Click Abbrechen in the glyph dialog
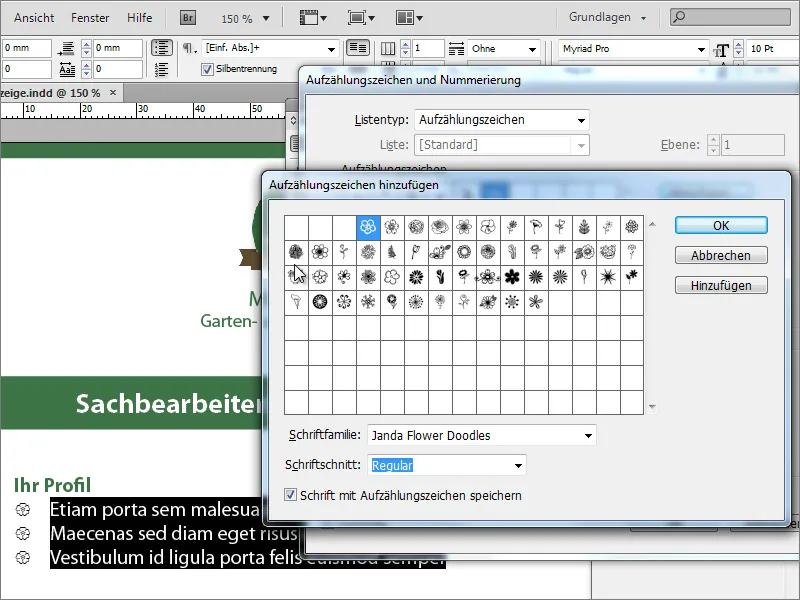The image size is (800, 600). (721, 255)
